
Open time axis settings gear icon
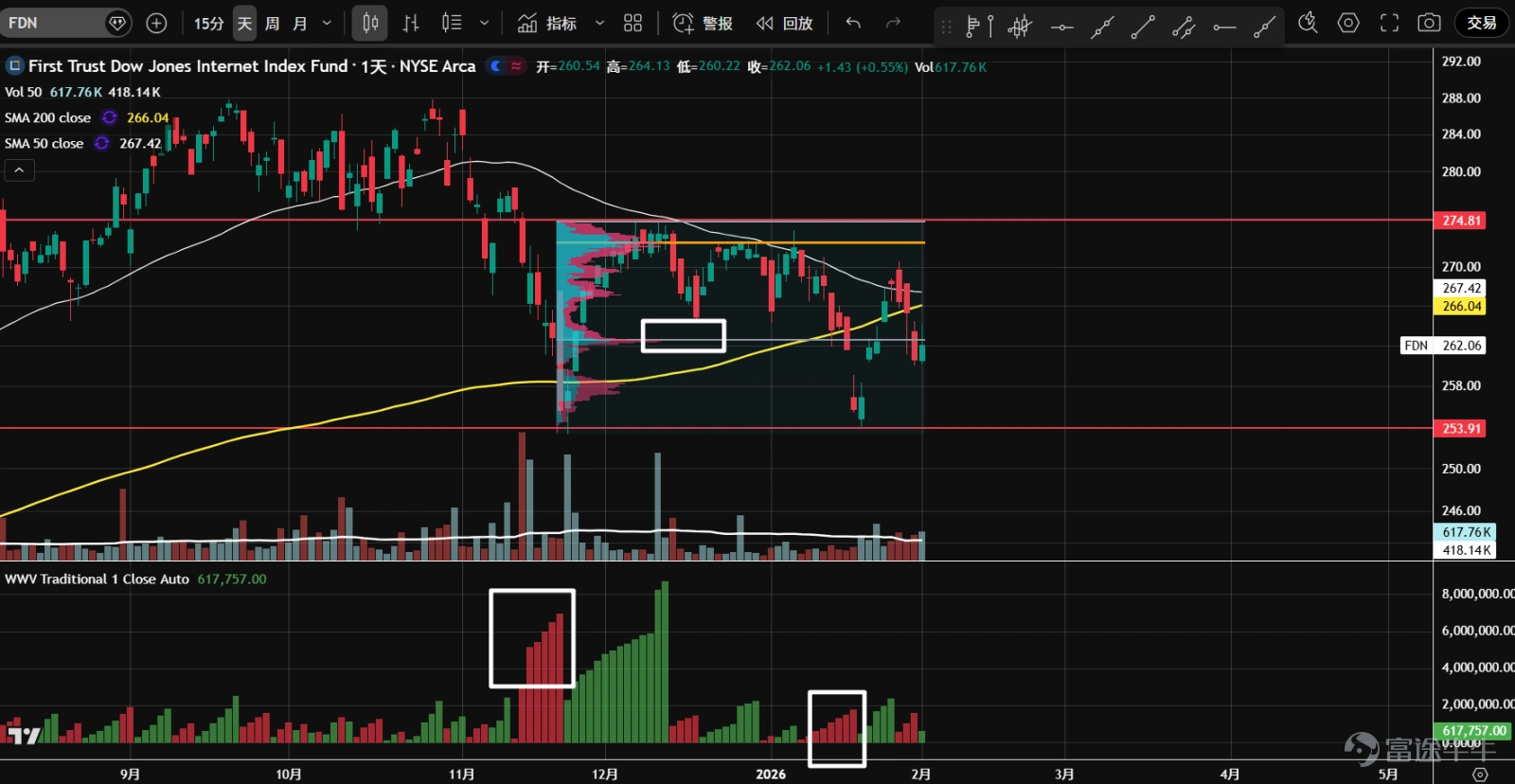point(1480,774)
